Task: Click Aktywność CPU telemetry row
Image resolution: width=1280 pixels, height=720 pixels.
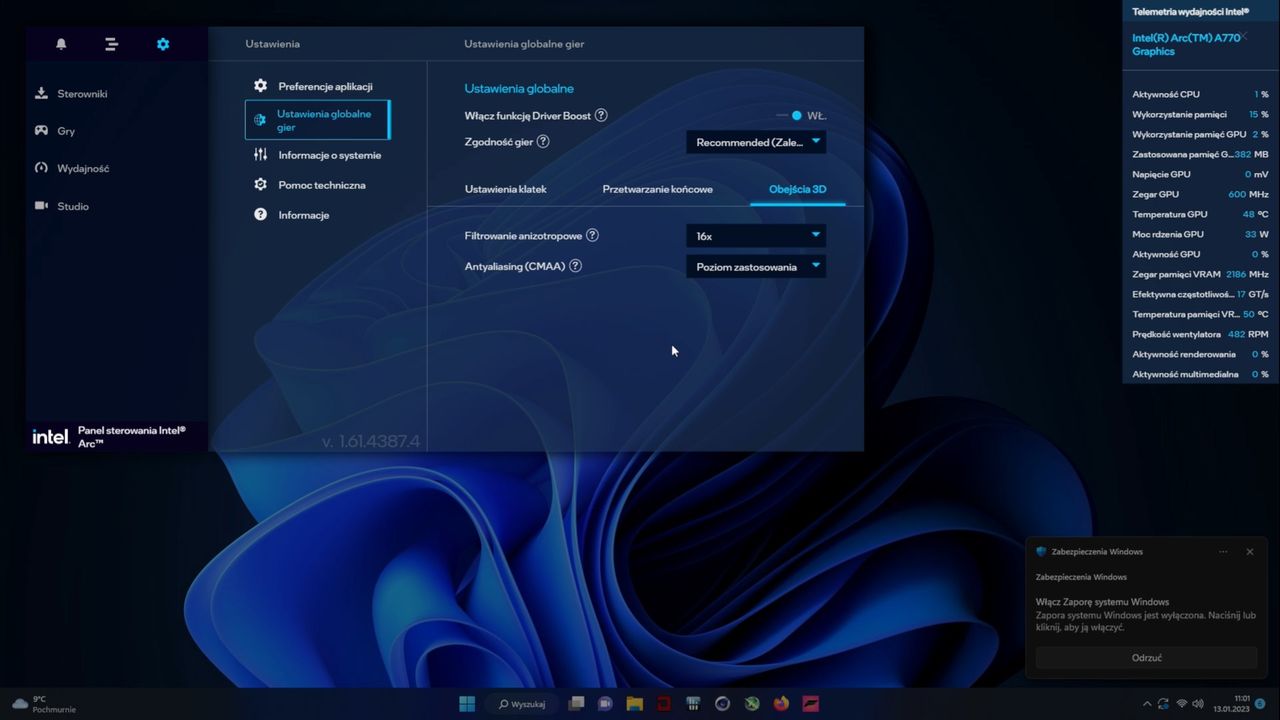Action: coord(1200,94)
